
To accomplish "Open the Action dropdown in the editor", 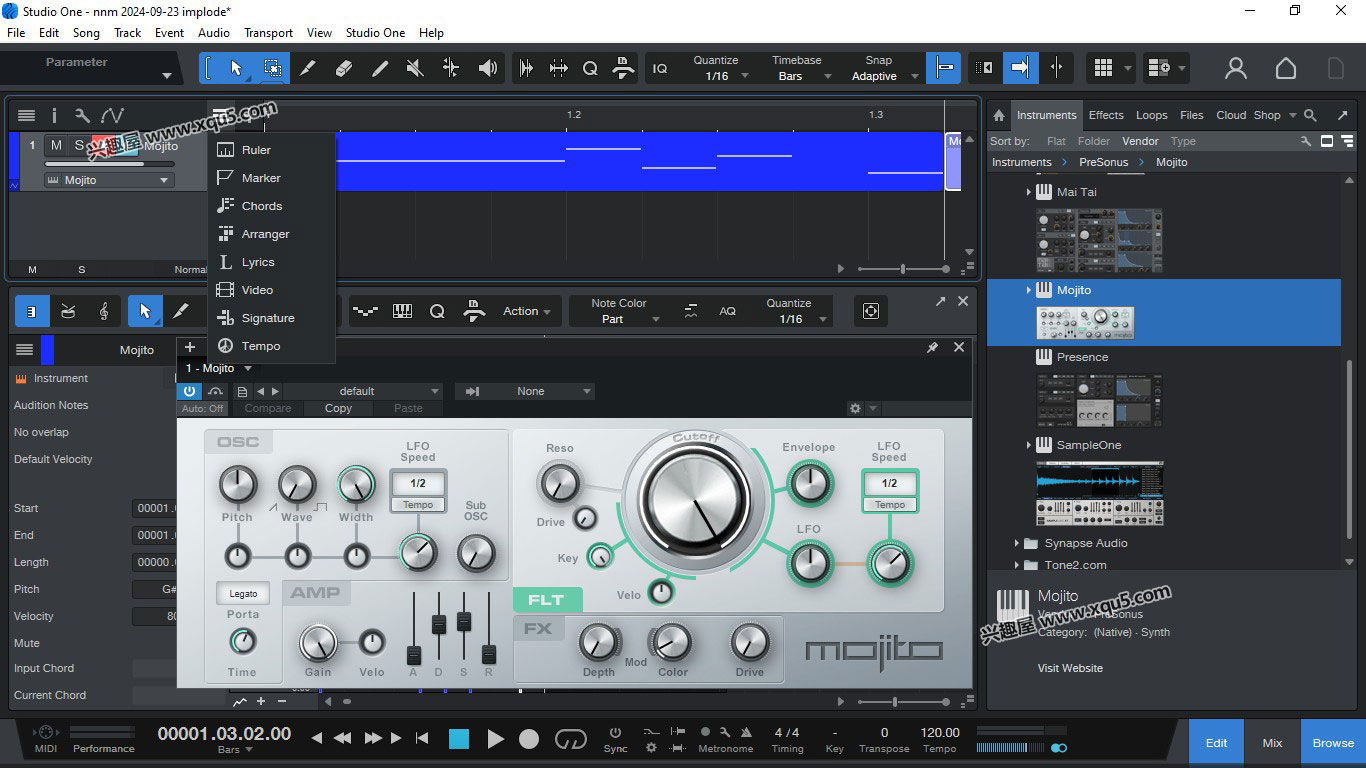I will (527, 311).
